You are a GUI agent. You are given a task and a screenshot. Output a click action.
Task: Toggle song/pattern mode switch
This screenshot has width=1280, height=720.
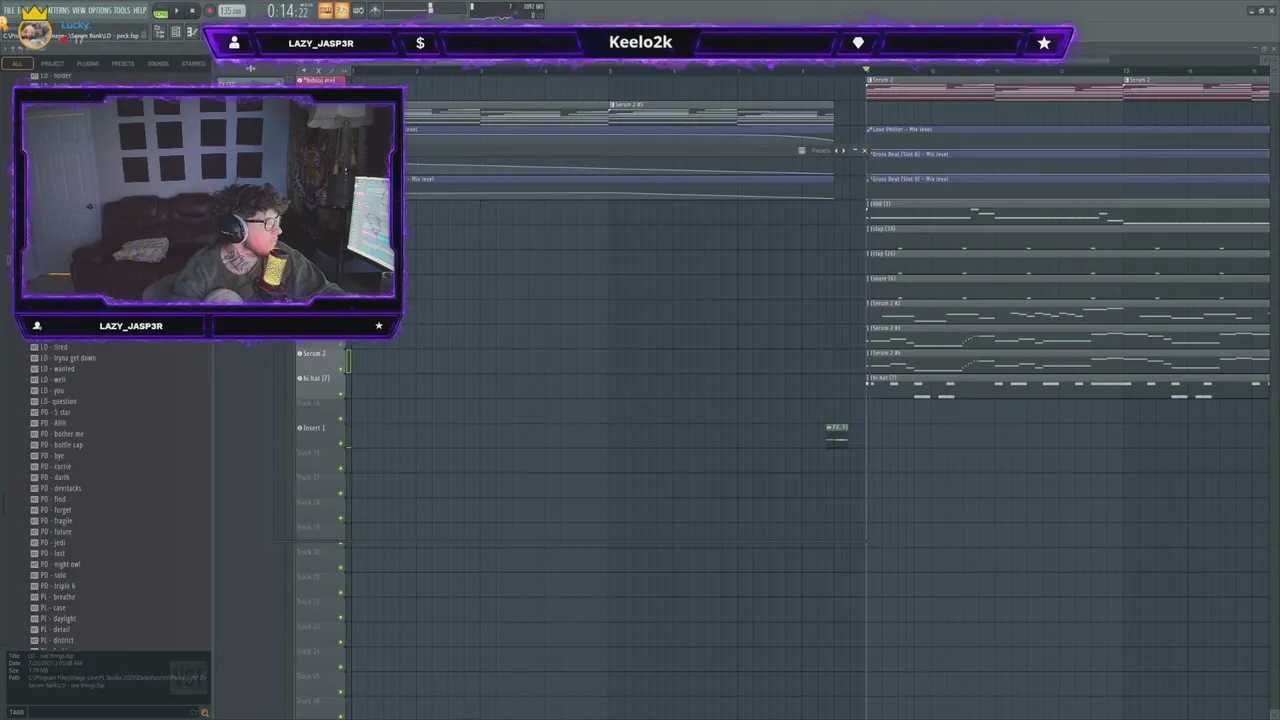(x=160, y=12)
